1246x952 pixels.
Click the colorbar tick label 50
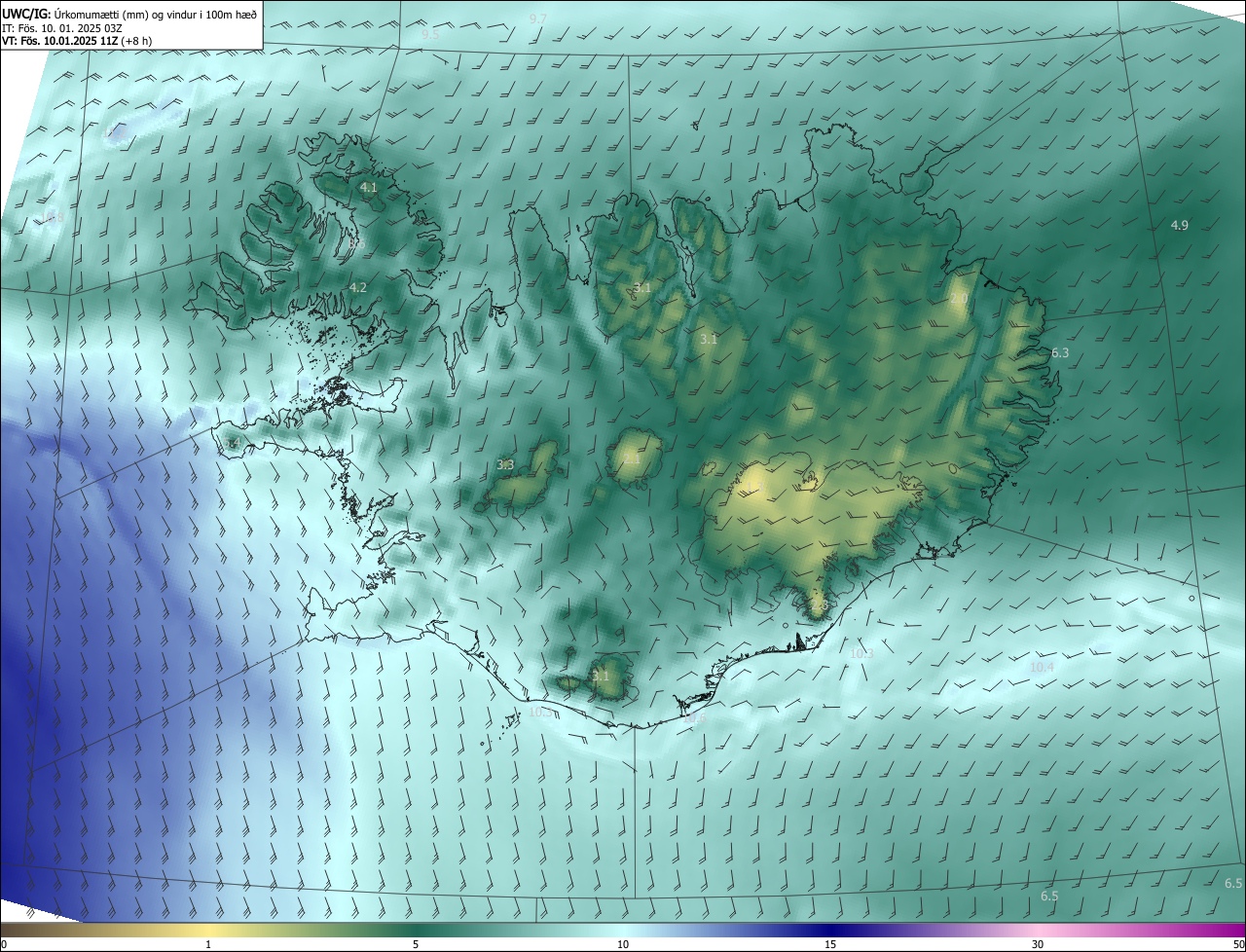(x=1238, y=944)
